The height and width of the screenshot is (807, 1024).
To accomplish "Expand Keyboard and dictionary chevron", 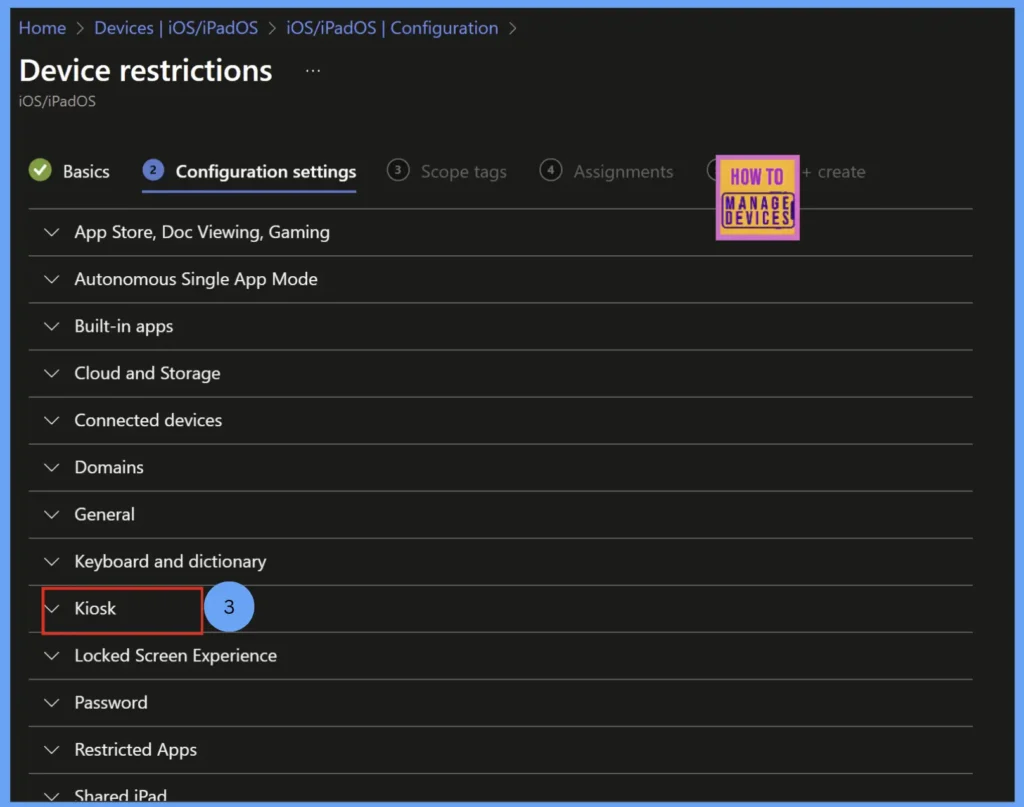I will pos(52,562).
